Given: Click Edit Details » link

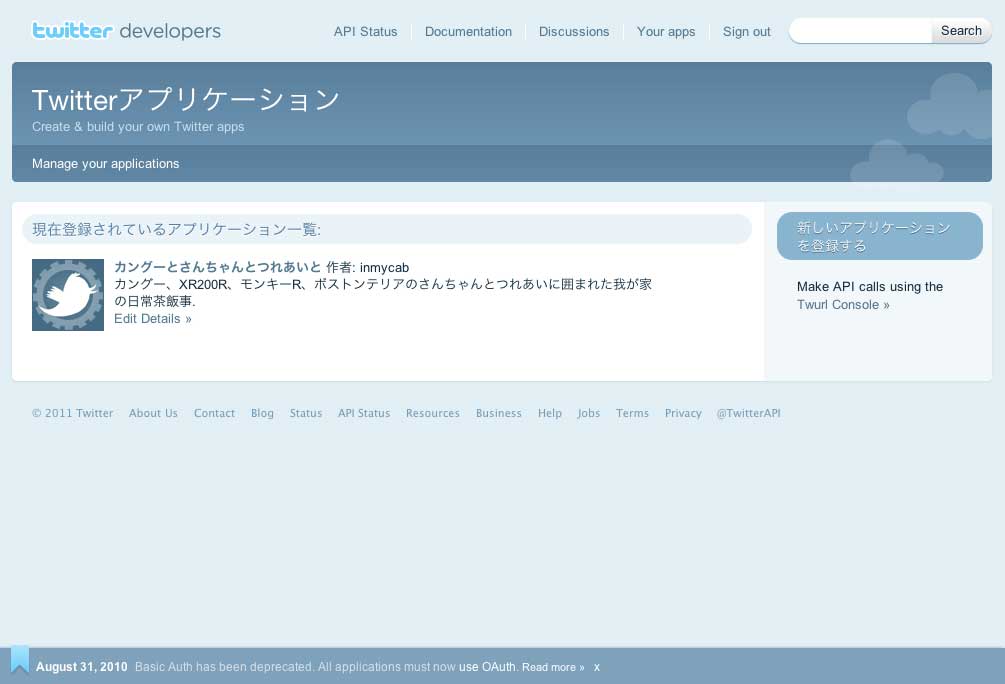Looking at the screenshot, I should [153, 319].
